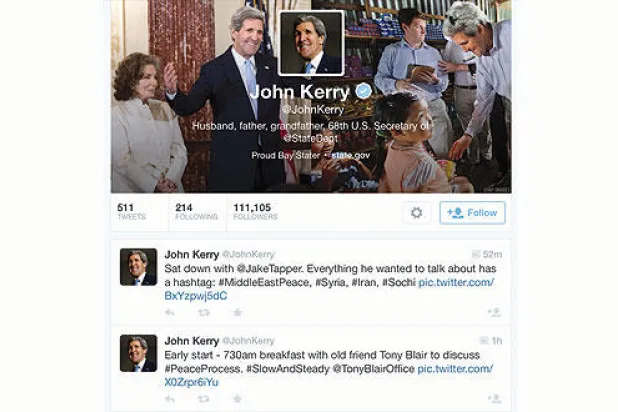This screenshot has width=618, height=412.
Task: Favorite the Jake Tapper tweet with star
Action: pos(237,313)
